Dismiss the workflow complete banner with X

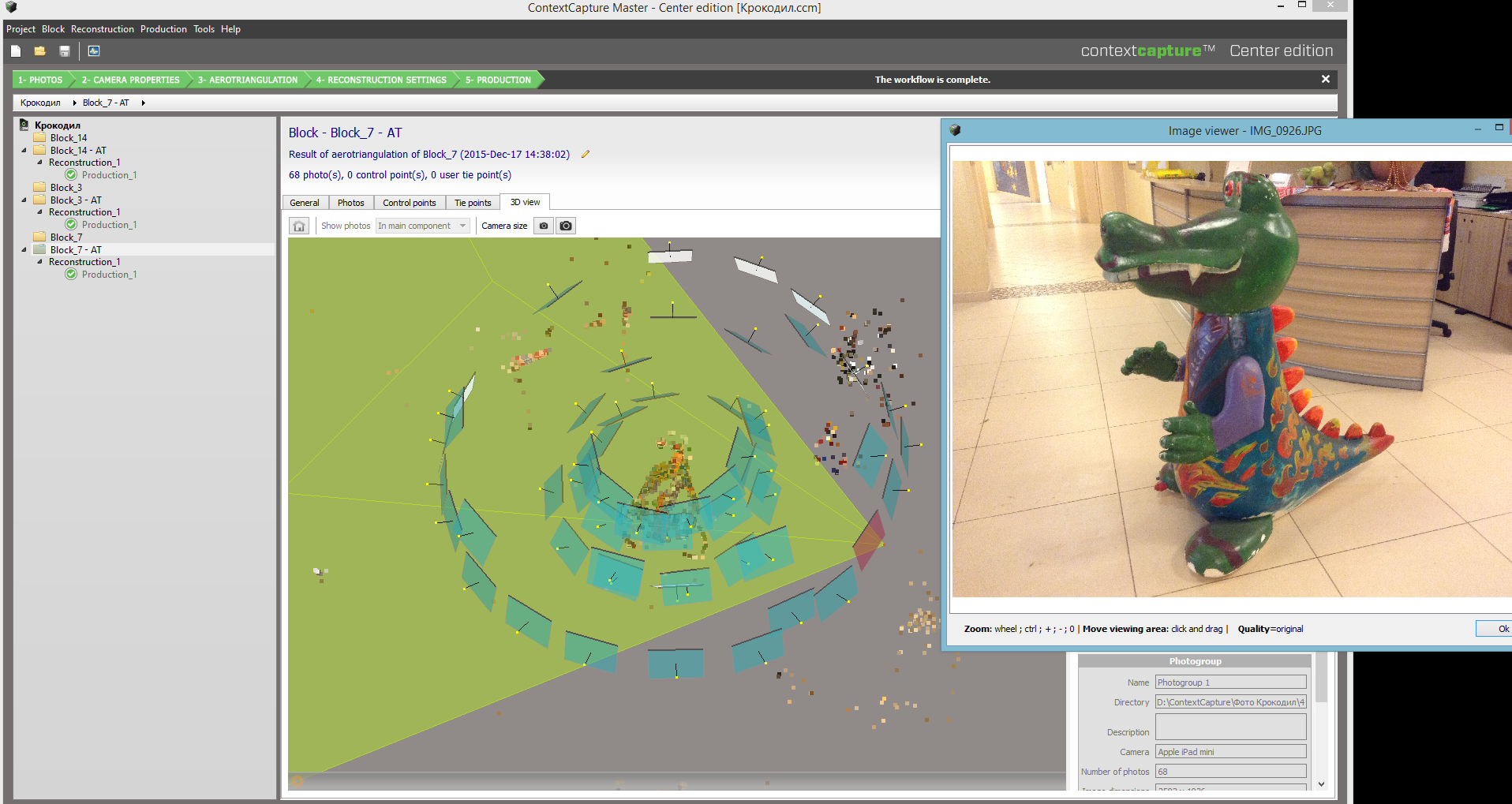click(1326, 79)
